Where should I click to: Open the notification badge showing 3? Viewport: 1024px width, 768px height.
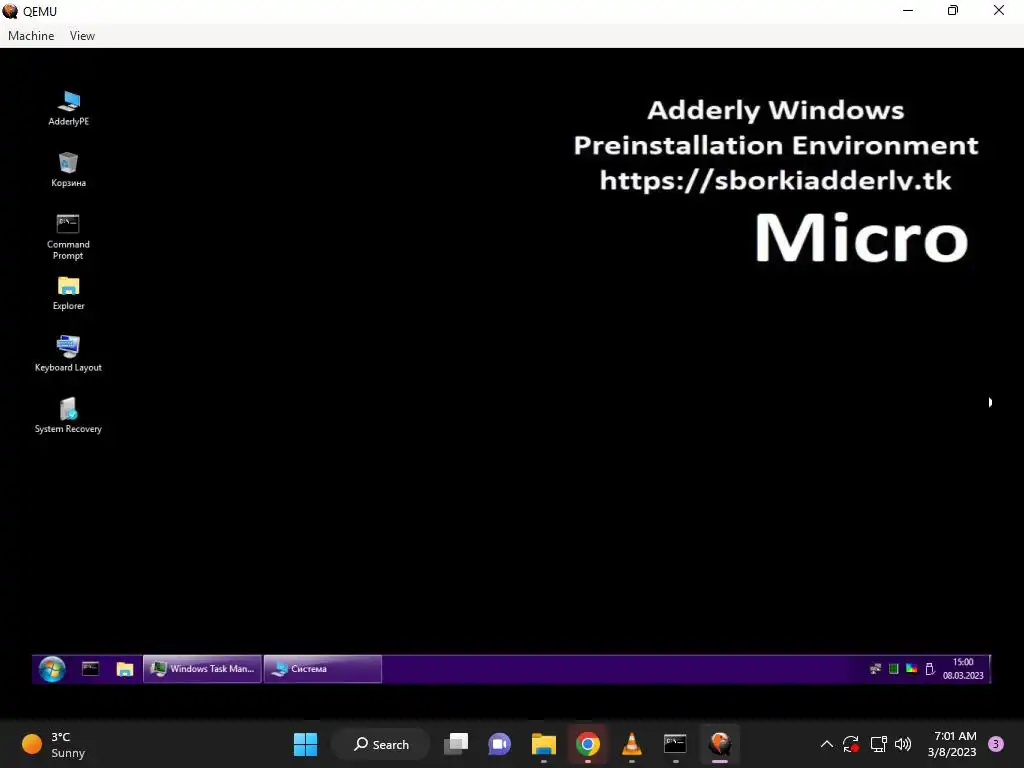click(996, 744)
